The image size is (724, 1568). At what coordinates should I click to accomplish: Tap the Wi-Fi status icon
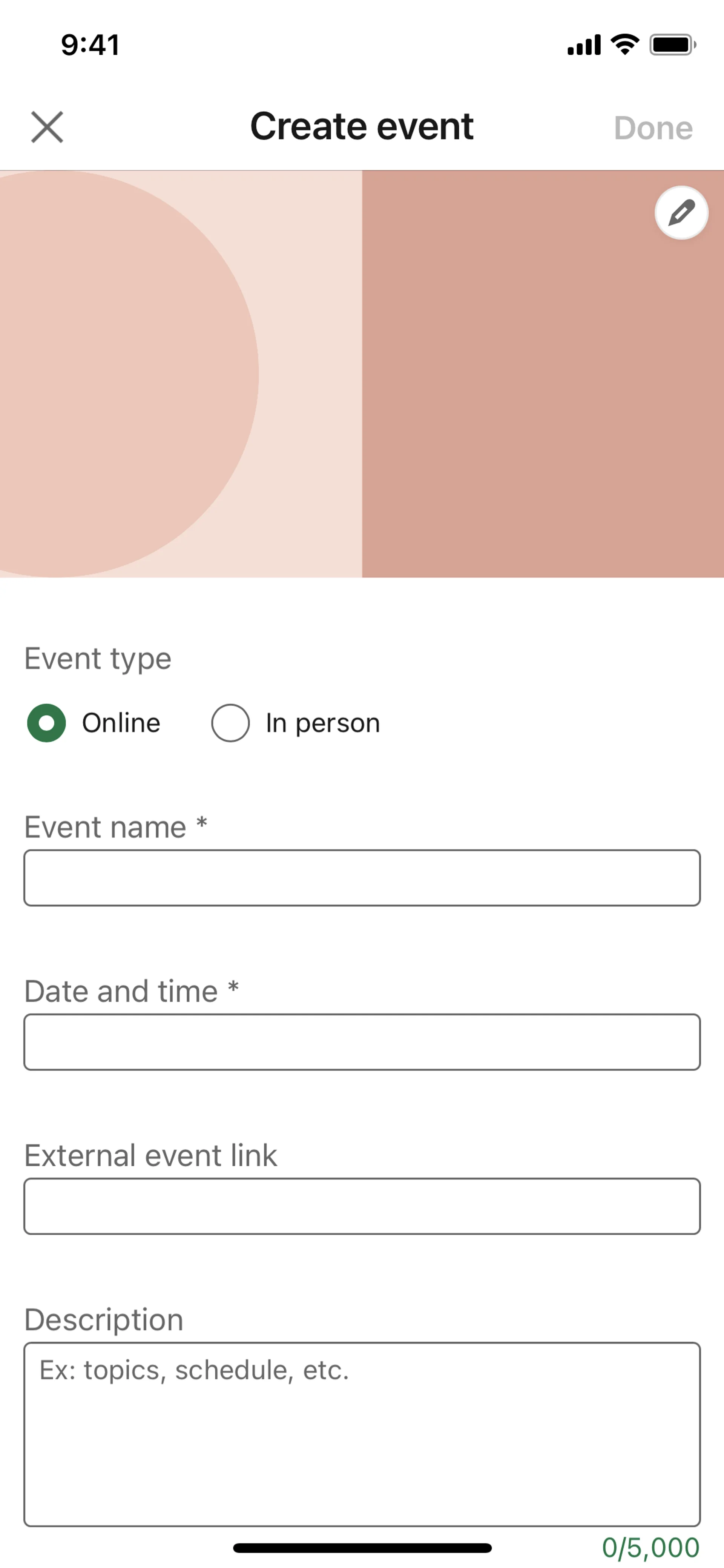tap(625, 45)
